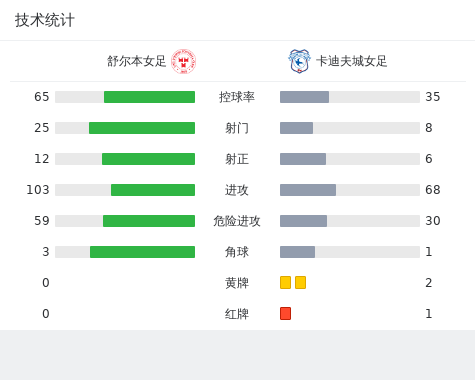Screen dimensions: 475x380
Task: Click the green 角球 bar showing 3
Action: [142, 252]
